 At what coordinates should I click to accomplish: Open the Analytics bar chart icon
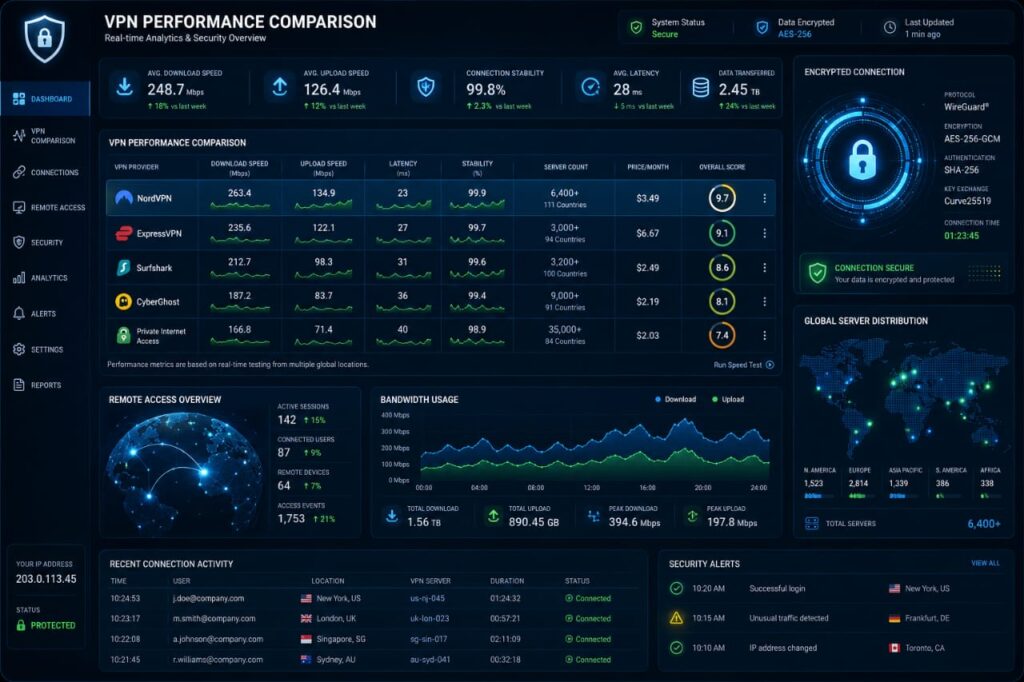click(19, 278)
